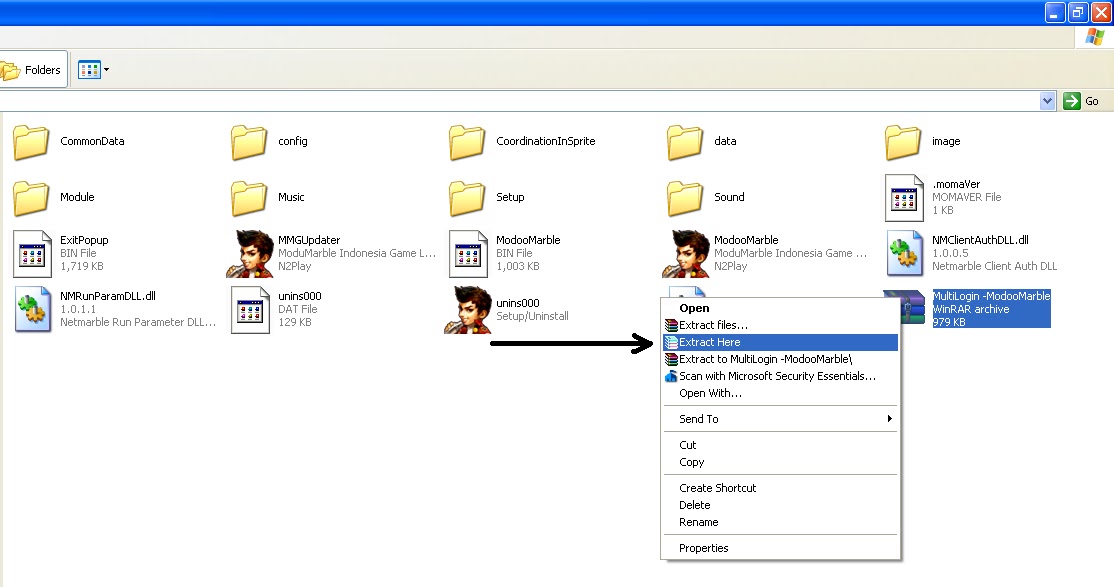This screenshot has width=1114, height=587.
Task: Click the Sound folder name
Action: tap(730, 198)
